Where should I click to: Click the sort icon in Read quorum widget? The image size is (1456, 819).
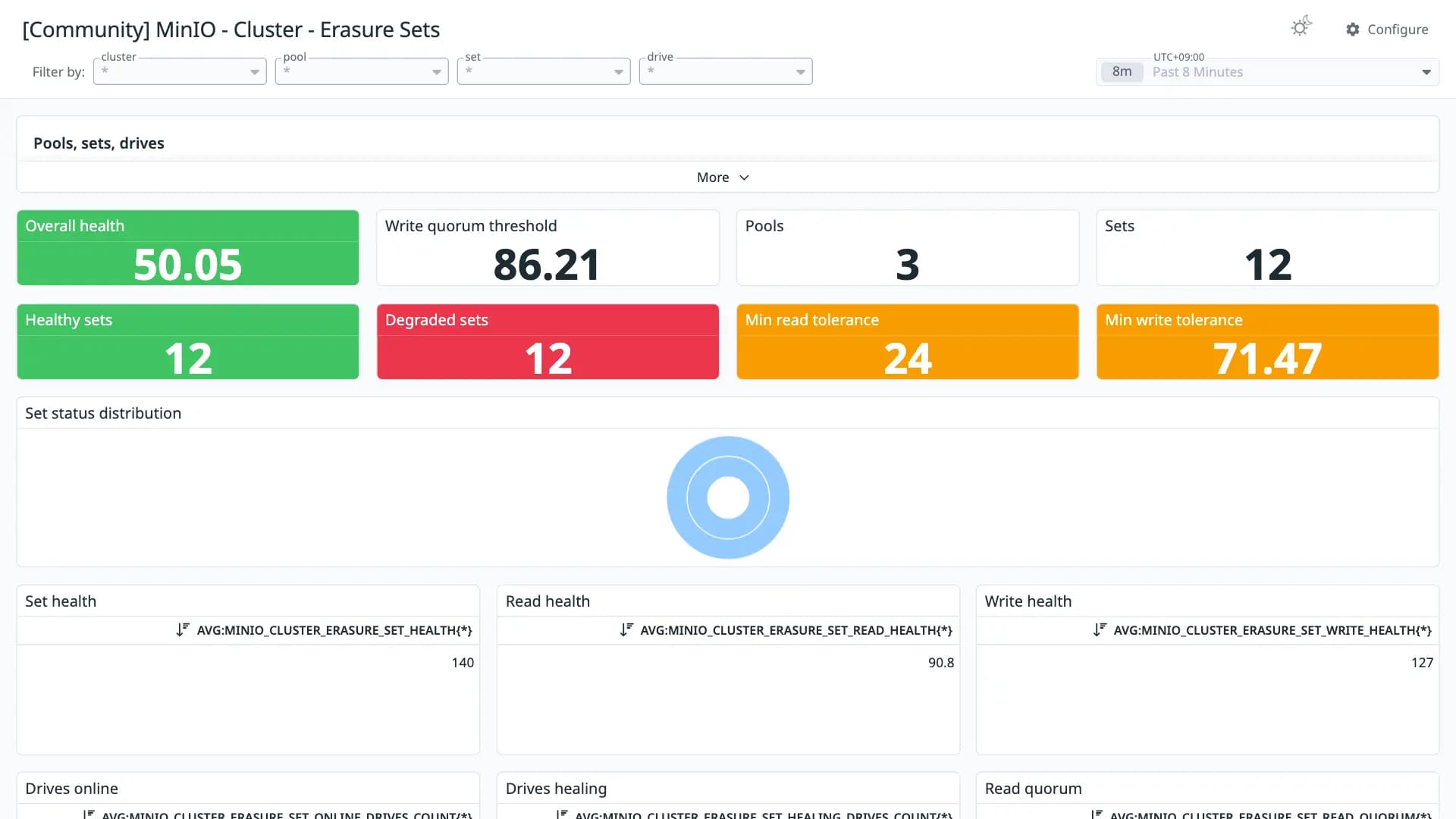click(x=1097, y=814)
